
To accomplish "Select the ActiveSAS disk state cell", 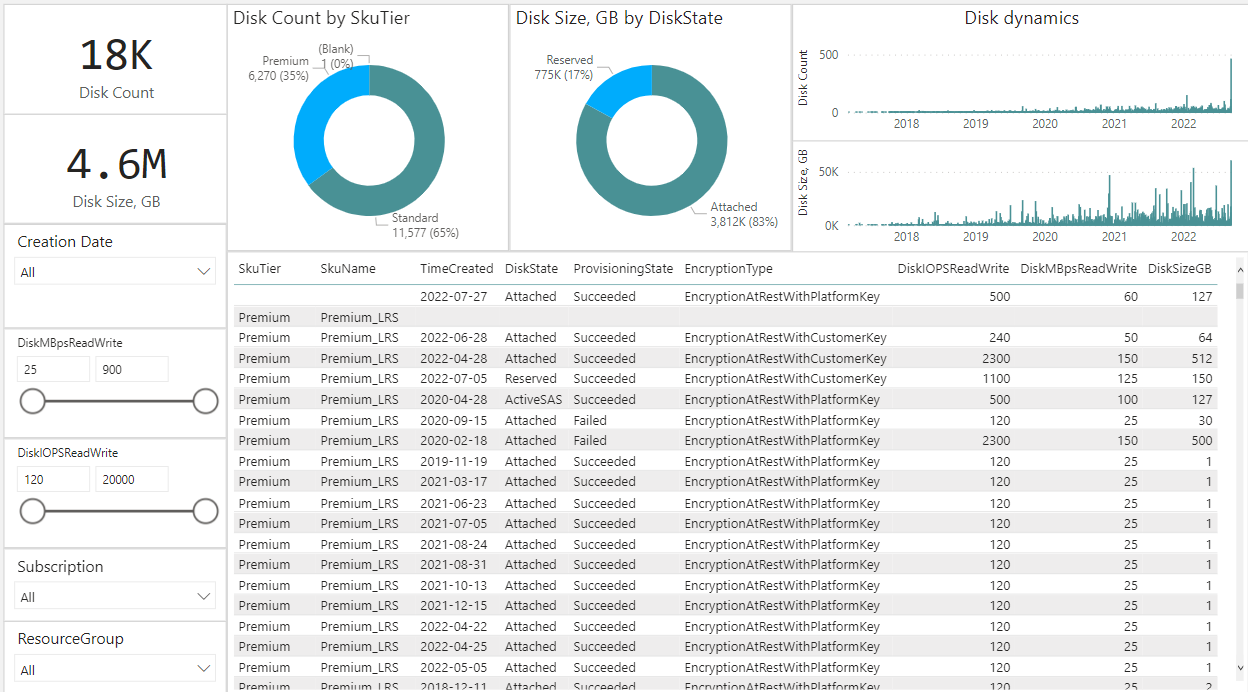I will coord(531,399).
